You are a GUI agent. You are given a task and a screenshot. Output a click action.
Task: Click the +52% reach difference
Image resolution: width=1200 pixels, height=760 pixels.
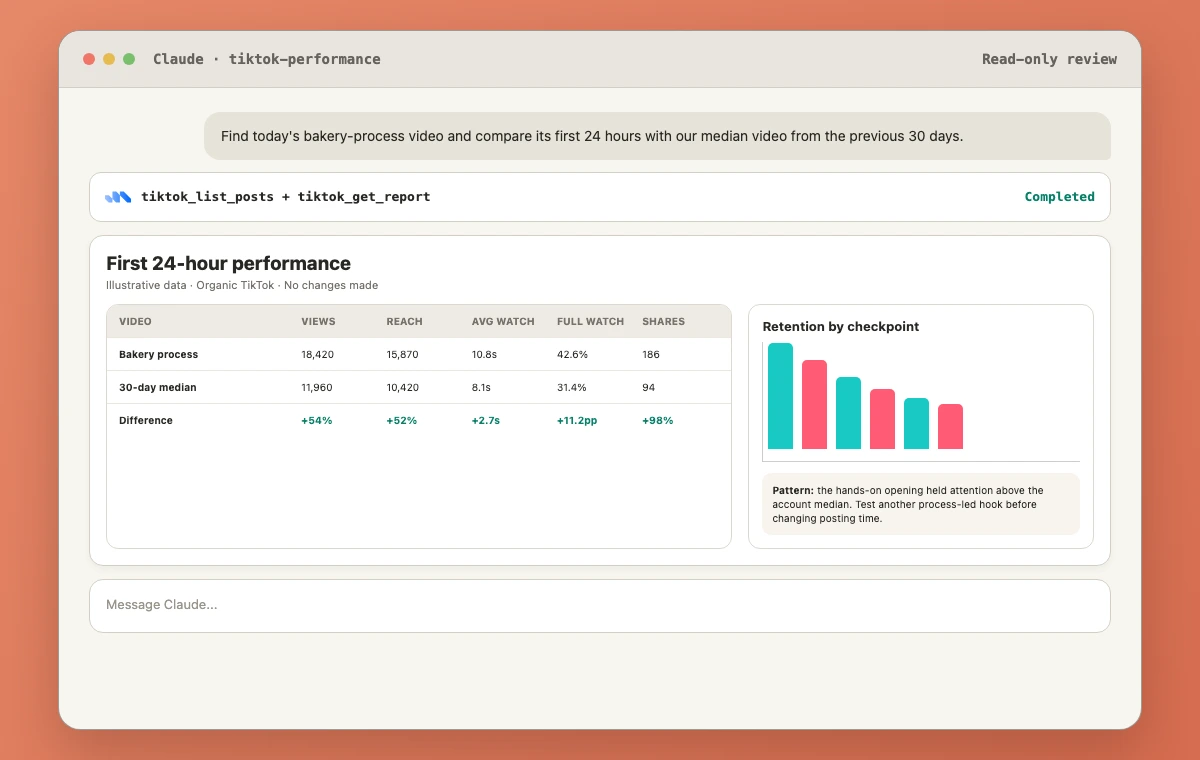(402, 420)
